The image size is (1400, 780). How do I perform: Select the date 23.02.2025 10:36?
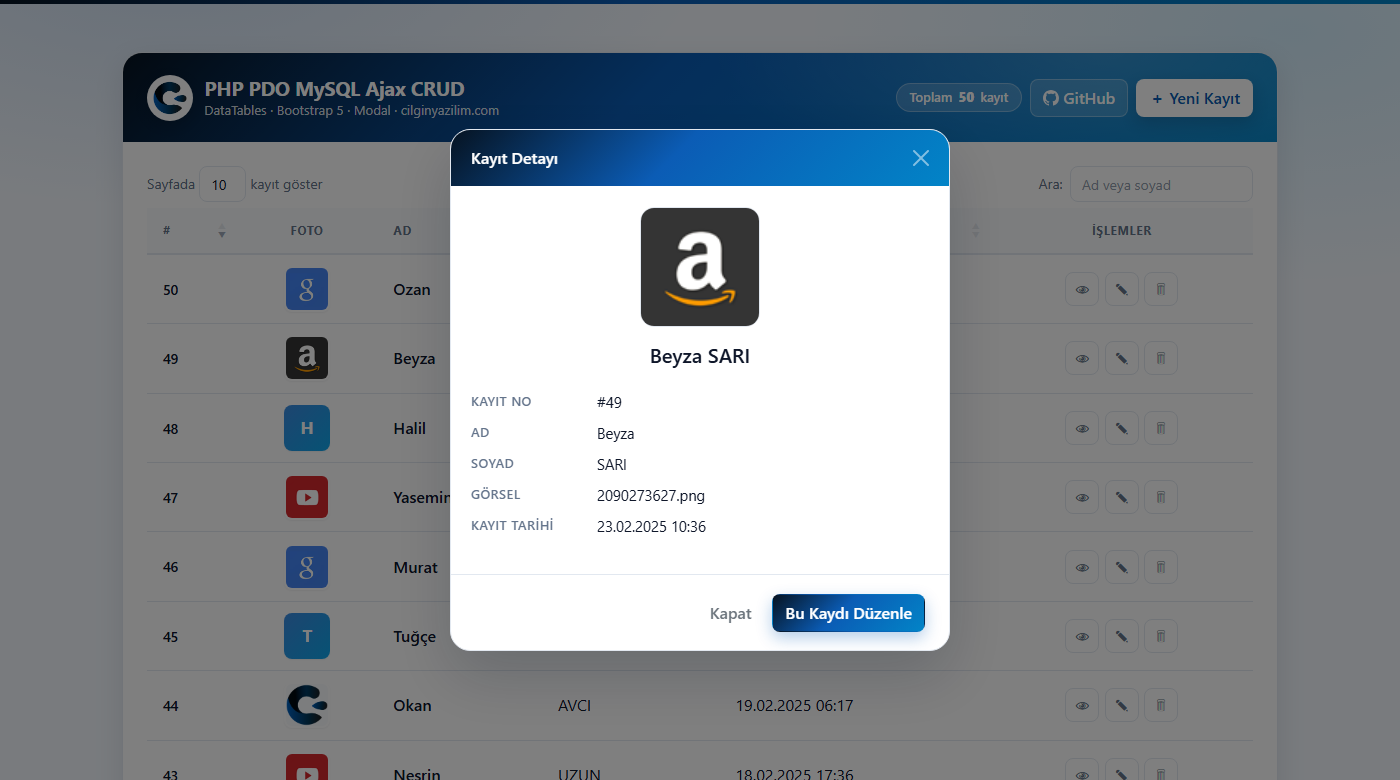click(x=651, y=526)
